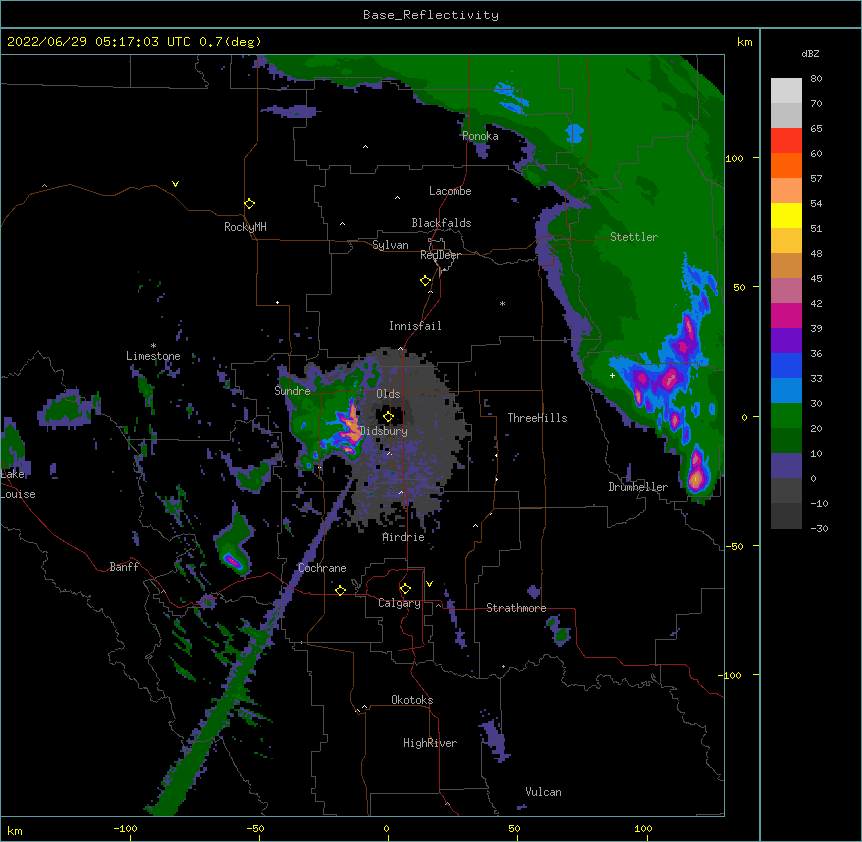This screenshot has width=862, height=842.
Task: Click the 80 value on dBZ legend
Action: pos(816,79)
